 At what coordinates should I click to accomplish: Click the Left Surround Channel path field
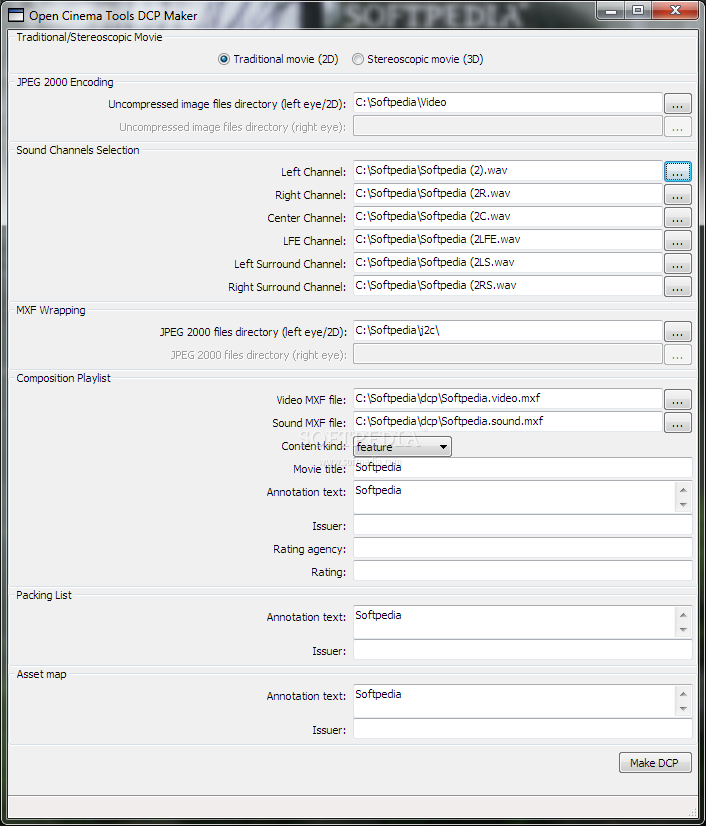coord(507,263)
